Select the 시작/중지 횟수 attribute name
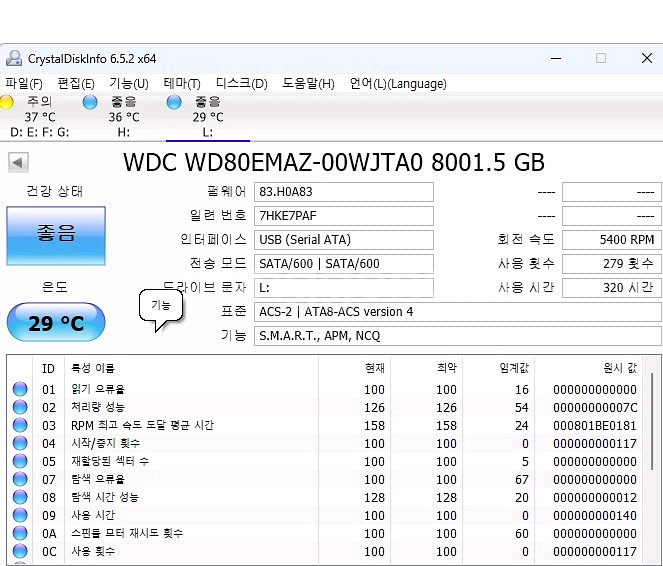 tap(105, 443)
